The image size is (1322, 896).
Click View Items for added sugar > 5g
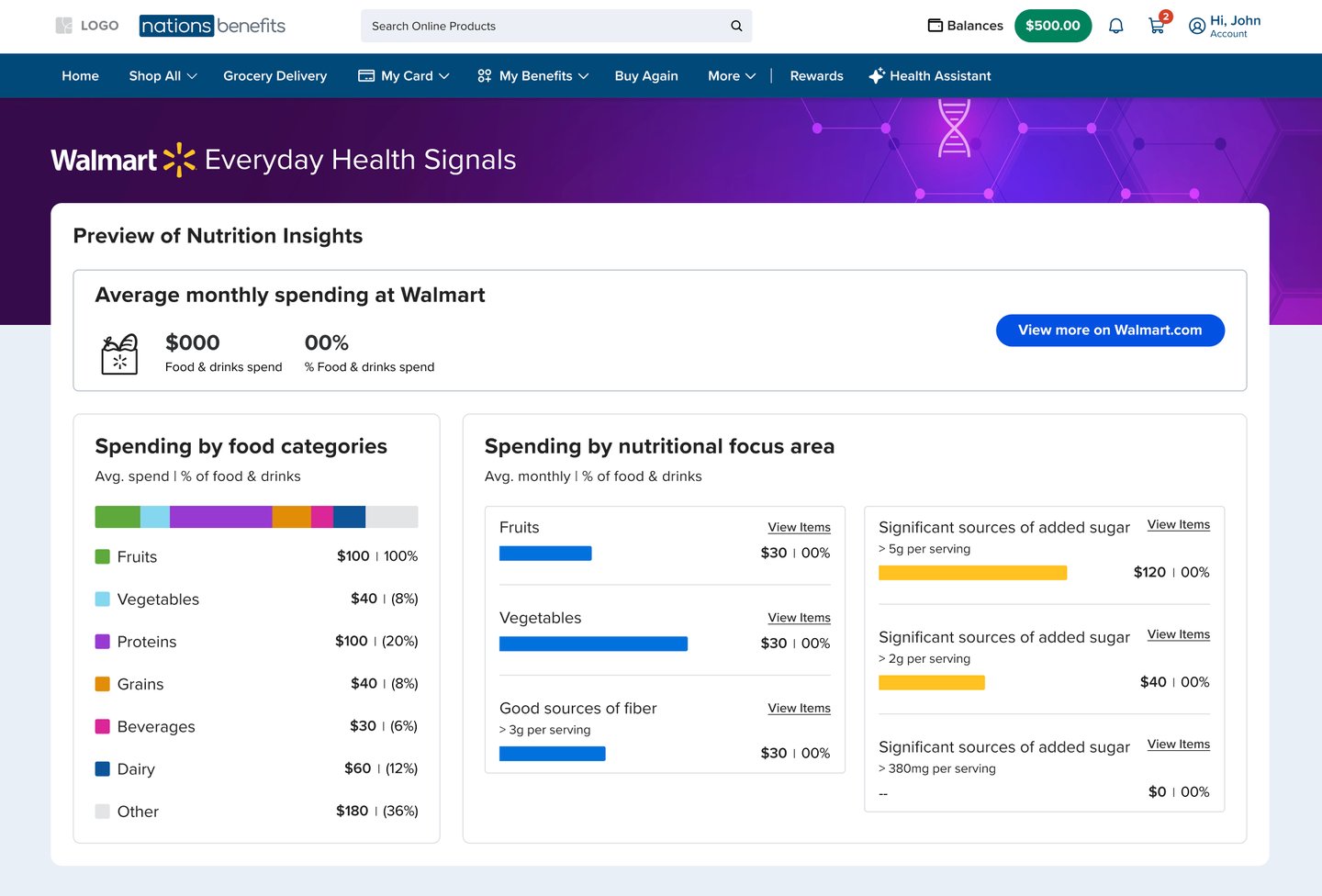point(1178,524)
